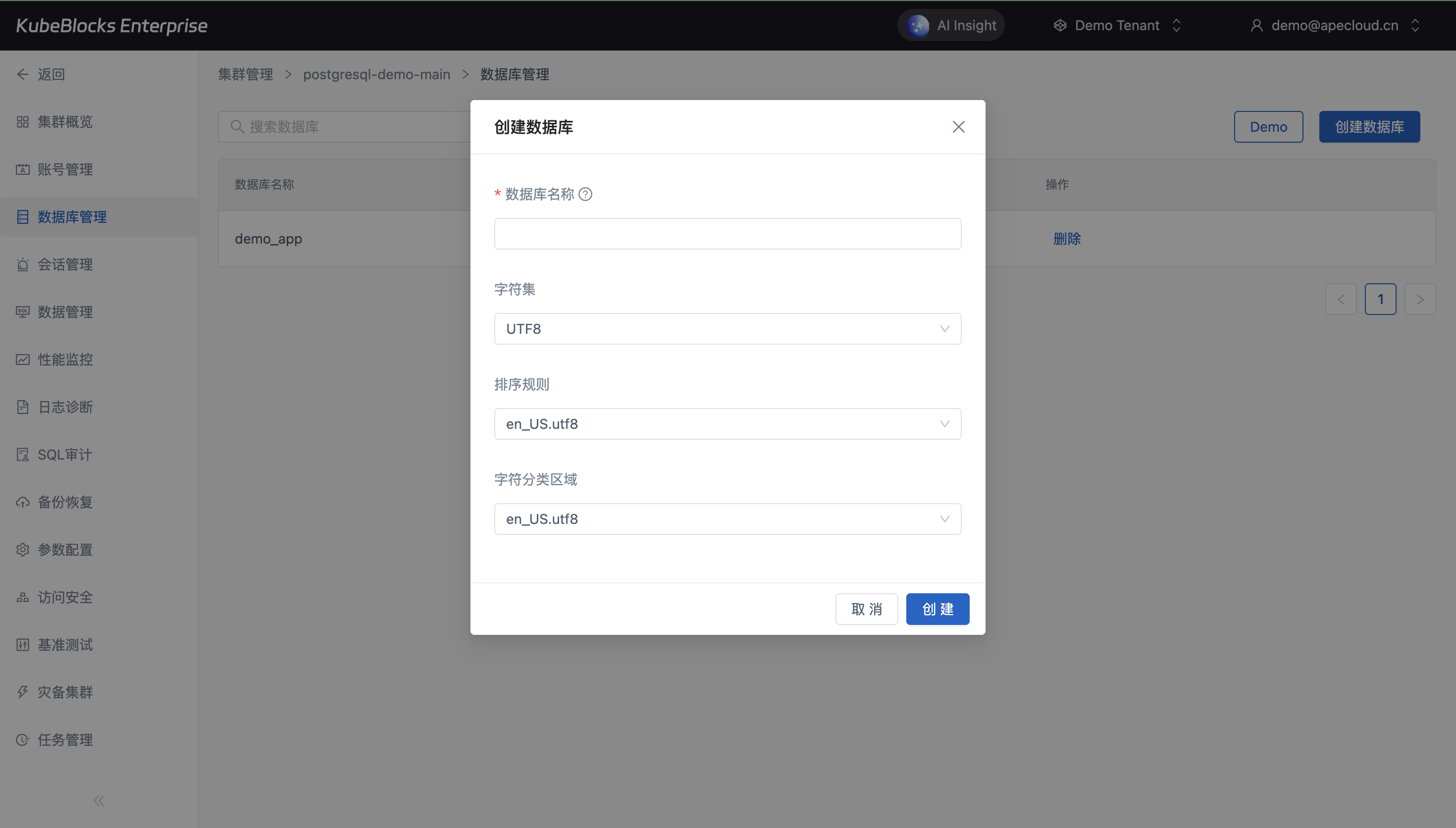Open the demo@apecloud.cn account menu
Viewport: 1456px width, 828px height.
click(1334, 25)
